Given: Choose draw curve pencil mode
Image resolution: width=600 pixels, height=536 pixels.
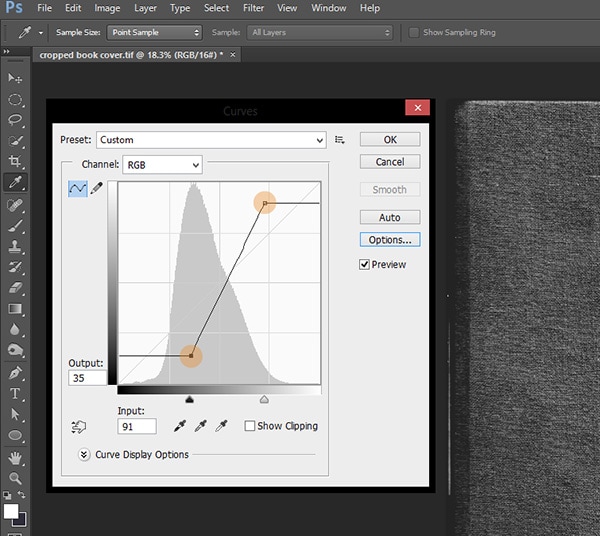Looking at the screenshot, I should point(97,188).
